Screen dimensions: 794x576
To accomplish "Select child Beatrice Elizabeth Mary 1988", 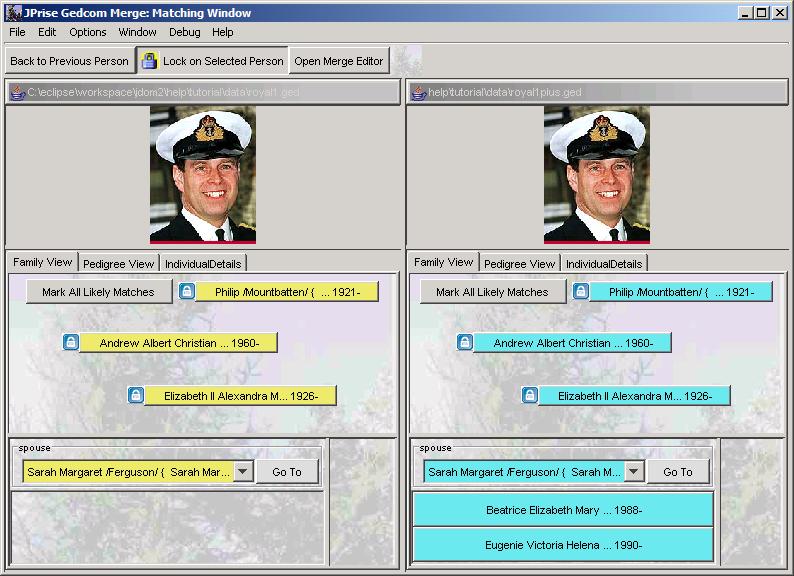I will pos(563,510).
